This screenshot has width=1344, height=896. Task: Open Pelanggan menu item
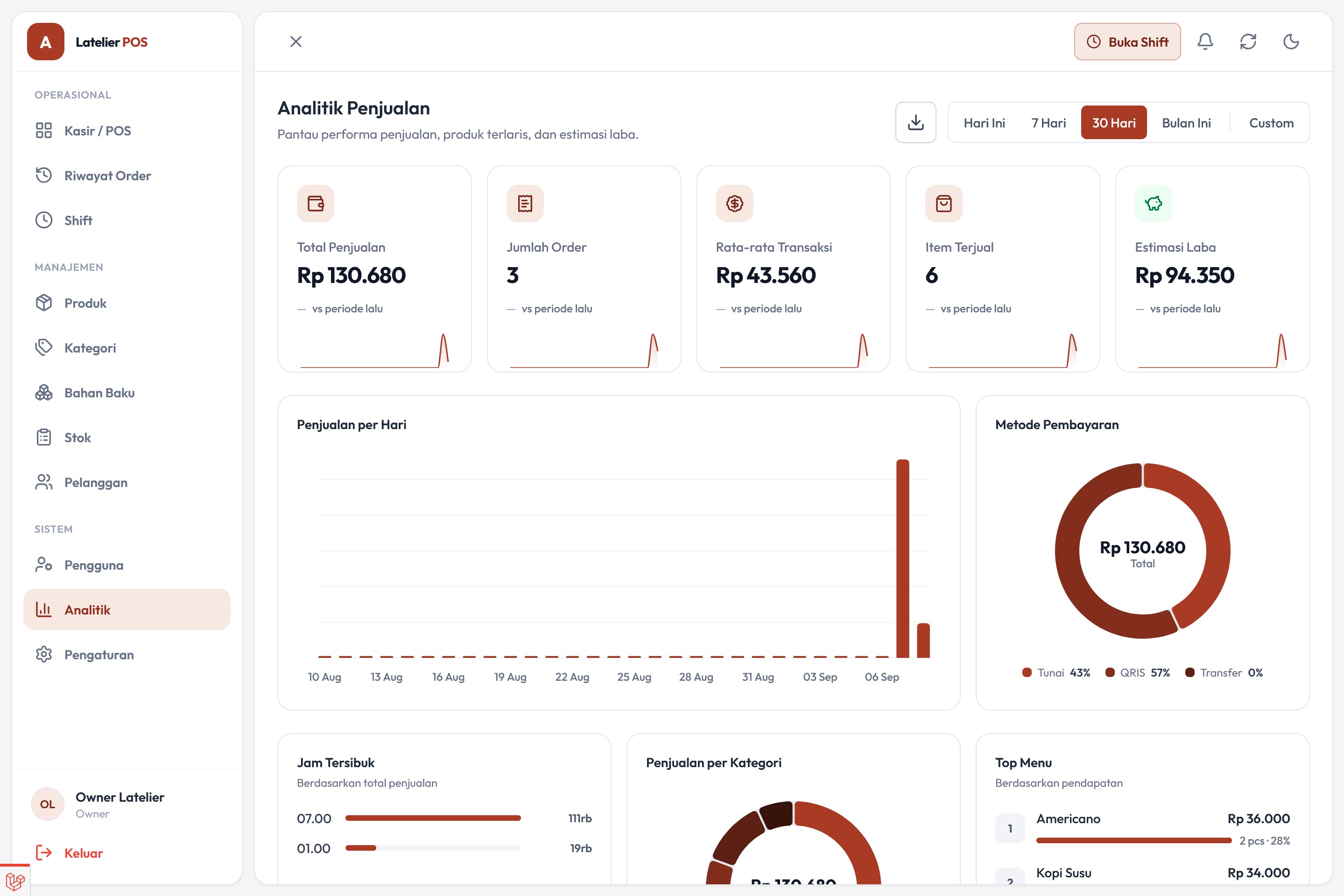point(127,482)
